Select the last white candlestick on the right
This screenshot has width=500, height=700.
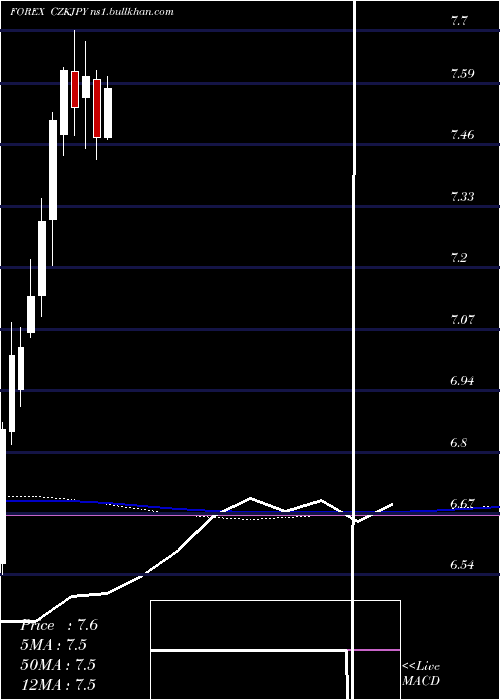point(108,113)
